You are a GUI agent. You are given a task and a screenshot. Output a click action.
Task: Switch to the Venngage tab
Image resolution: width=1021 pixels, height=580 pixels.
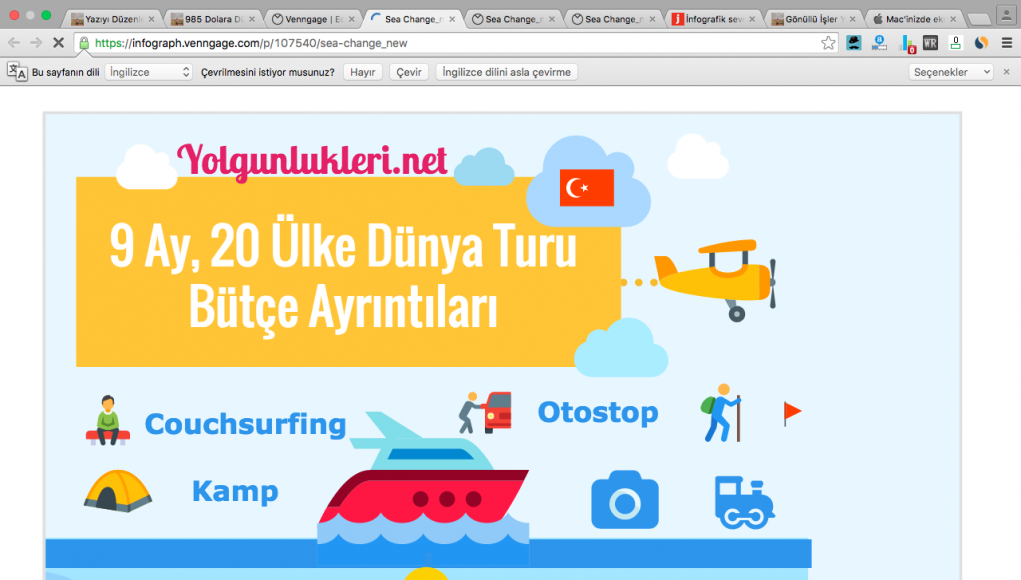pos(311,19)
